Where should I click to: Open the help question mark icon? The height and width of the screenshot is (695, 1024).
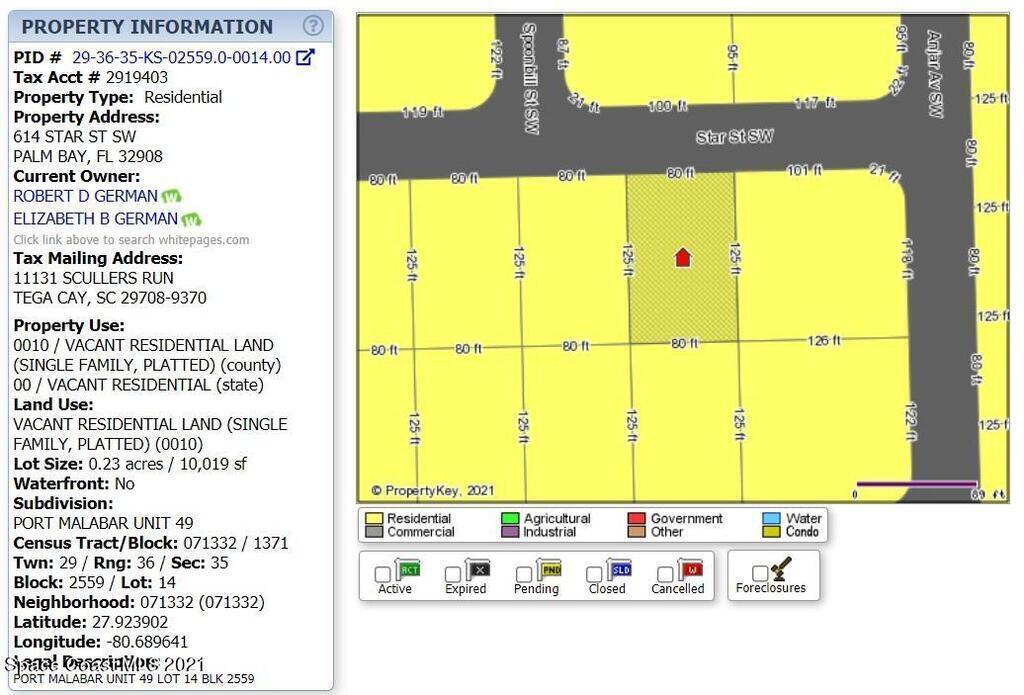(313, 26)
